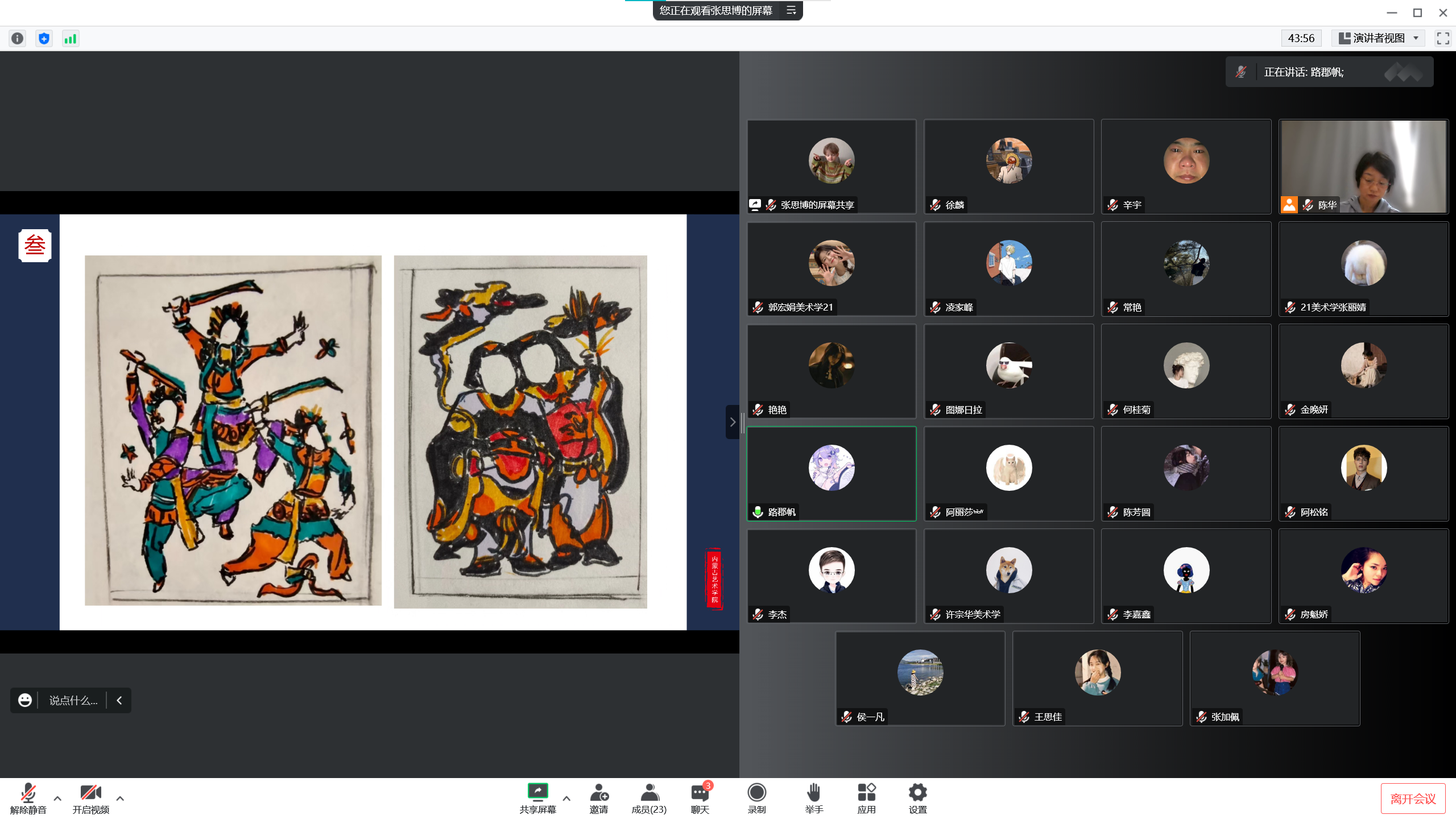
Task: Open 设置 settings
Action: click(917, 798)
